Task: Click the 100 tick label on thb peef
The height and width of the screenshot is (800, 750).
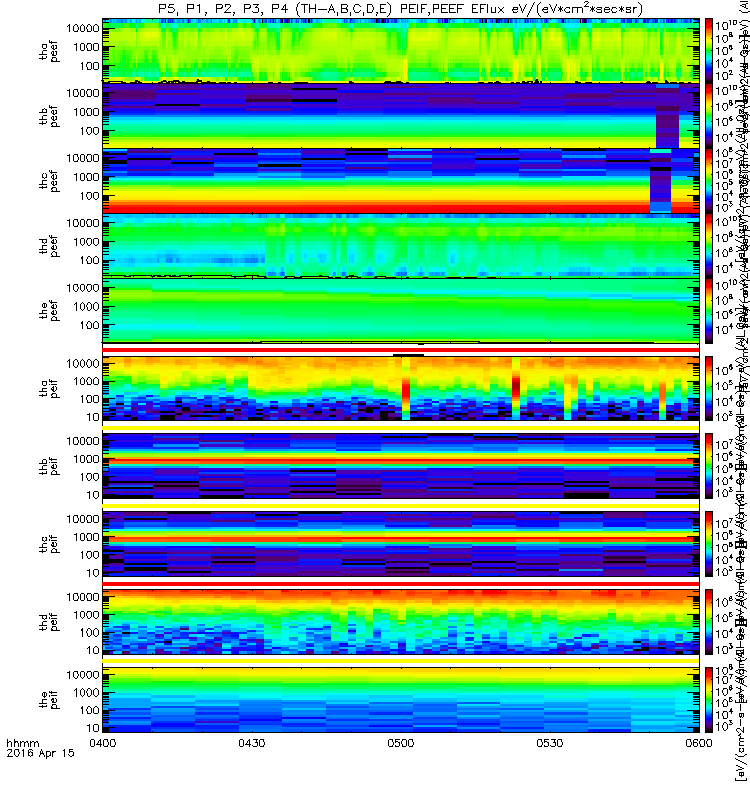Action: point(89,131)
